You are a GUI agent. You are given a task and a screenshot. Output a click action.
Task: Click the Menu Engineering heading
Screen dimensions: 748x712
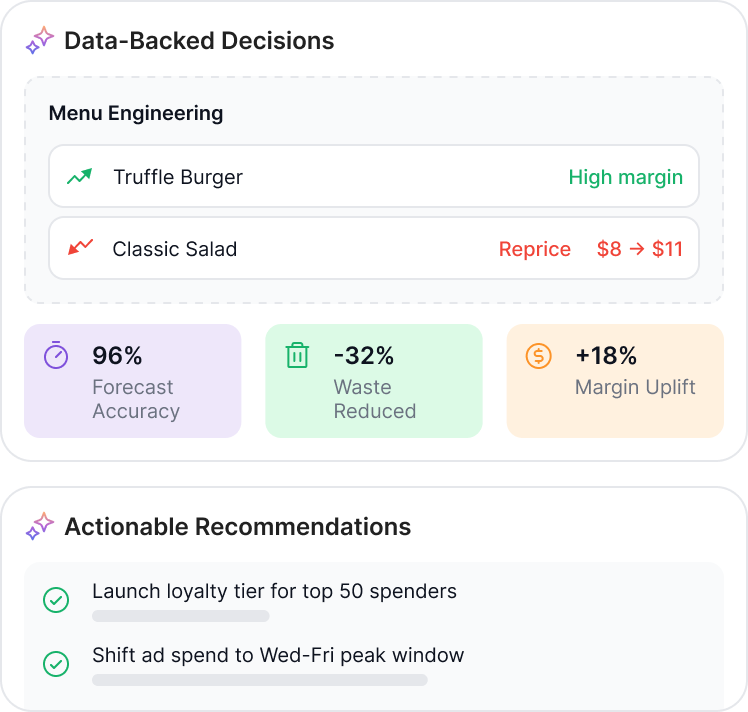point(136,113)
